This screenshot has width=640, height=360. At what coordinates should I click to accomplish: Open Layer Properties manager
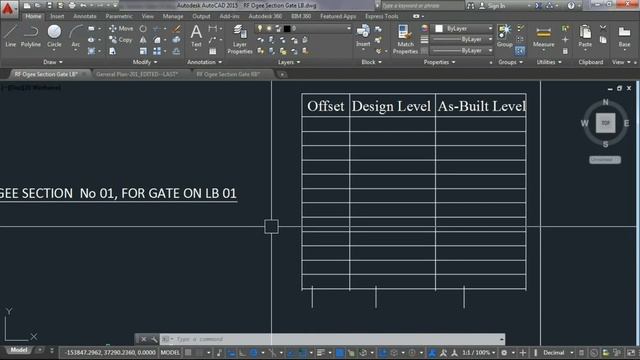coord(240,39)
